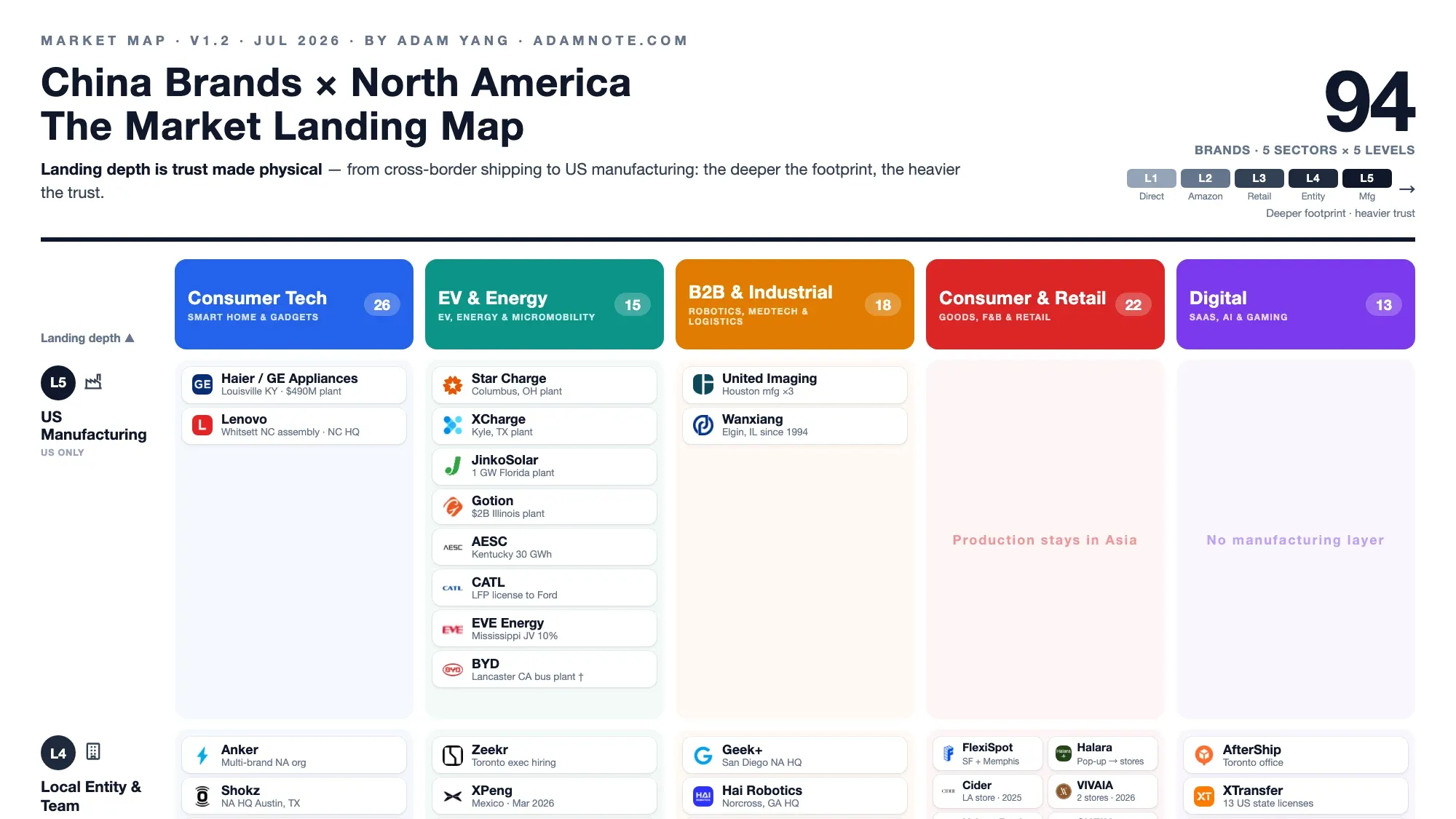Click the 26 count badge on Consumer Tech
Viewport: 1456px width, 819px height.
[x=382, y=305]
